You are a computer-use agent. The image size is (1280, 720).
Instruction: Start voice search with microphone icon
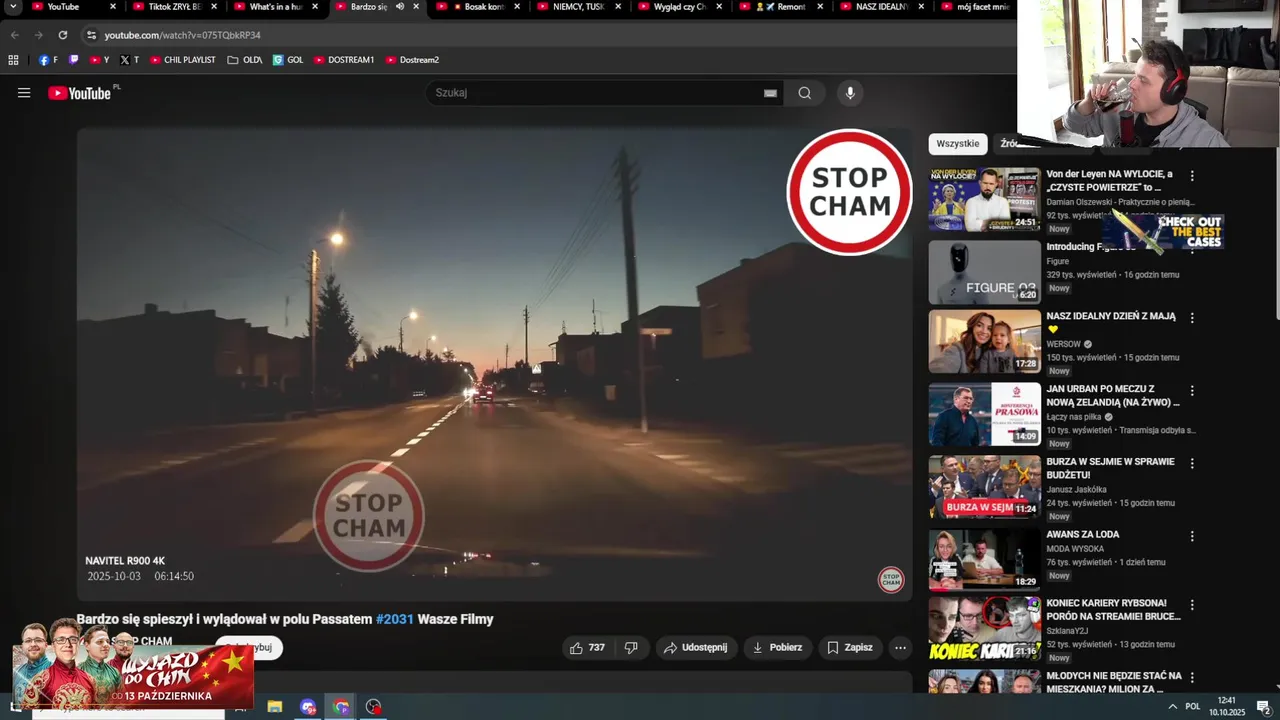click(850, 93)
